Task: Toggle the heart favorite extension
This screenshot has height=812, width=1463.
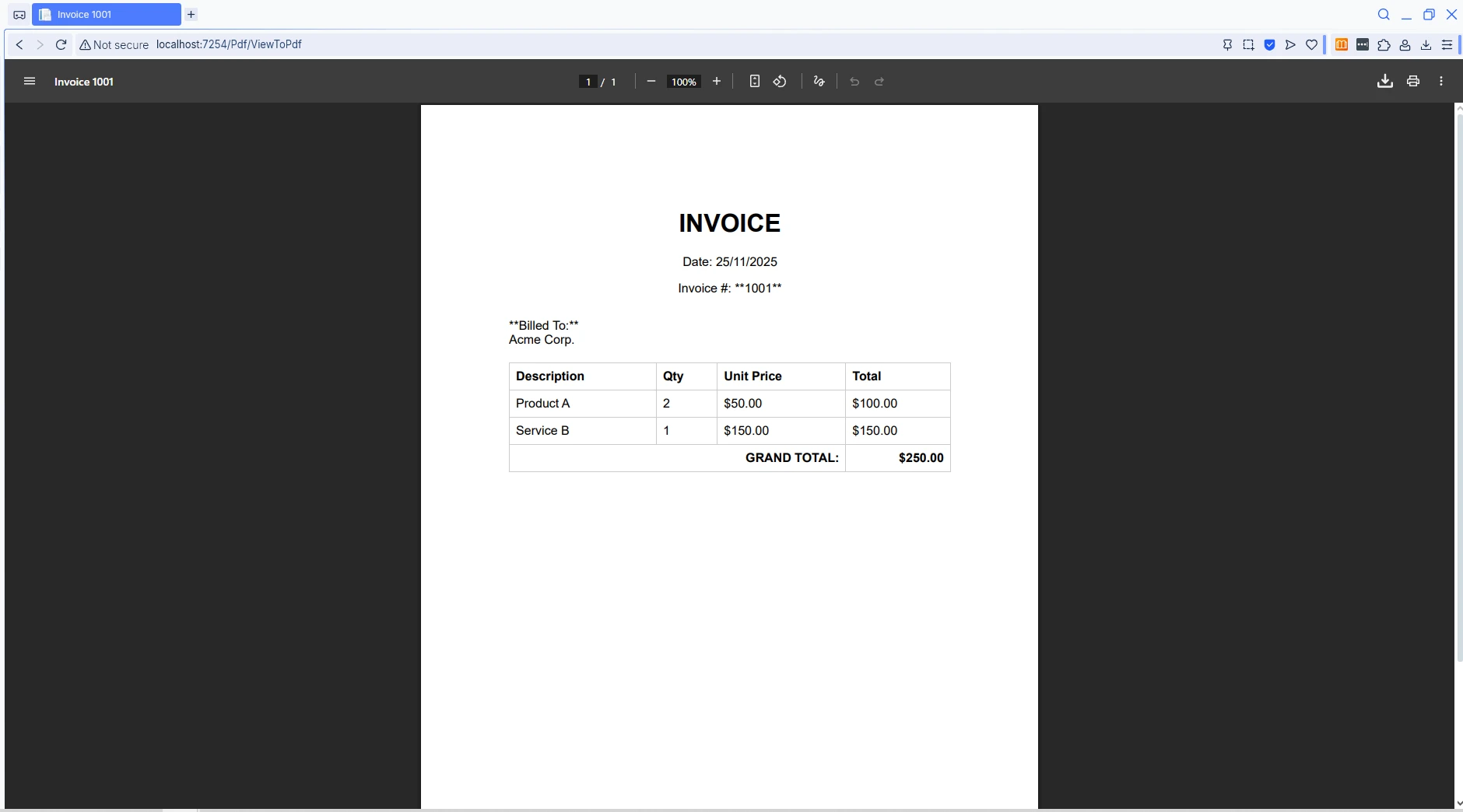Action: coord(1312,44)
